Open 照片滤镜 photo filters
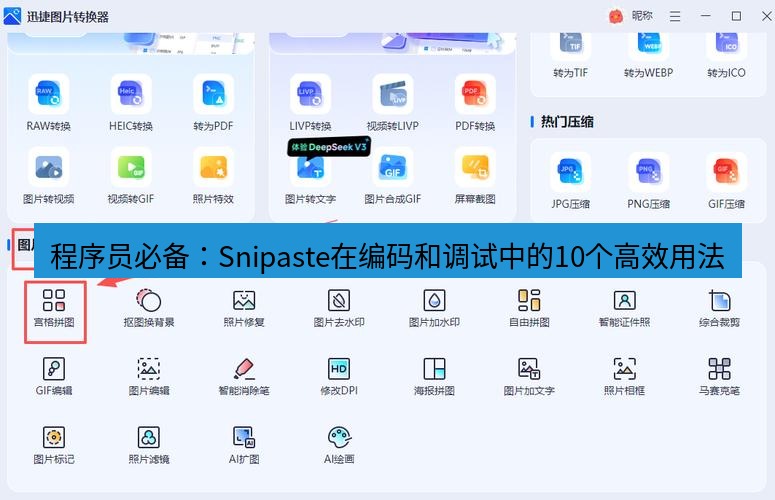 [149, 445]
